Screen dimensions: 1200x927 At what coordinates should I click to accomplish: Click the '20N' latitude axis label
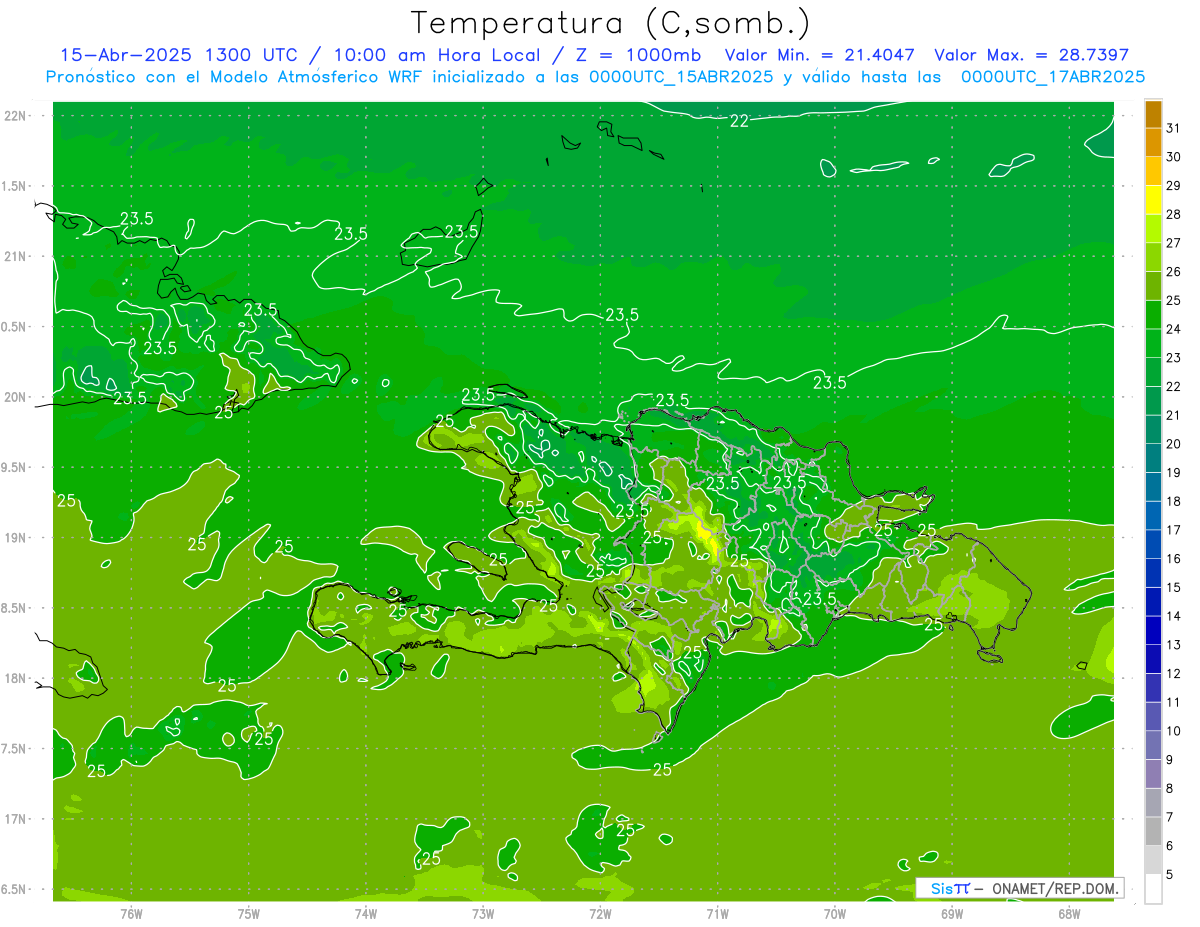tap(15, 397)
